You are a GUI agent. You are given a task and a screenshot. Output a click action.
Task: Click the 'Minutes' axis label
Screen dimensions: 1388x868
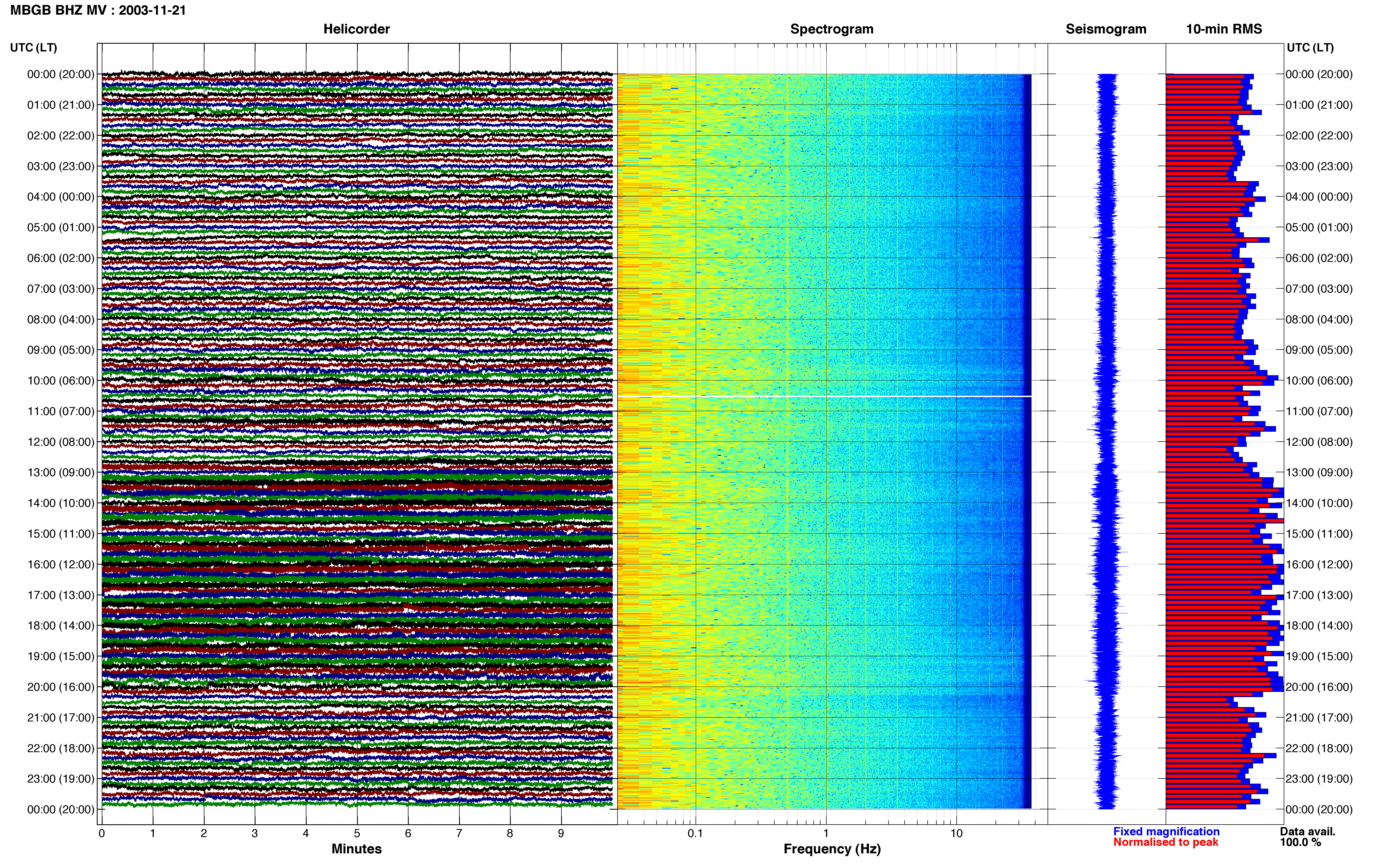356,848
